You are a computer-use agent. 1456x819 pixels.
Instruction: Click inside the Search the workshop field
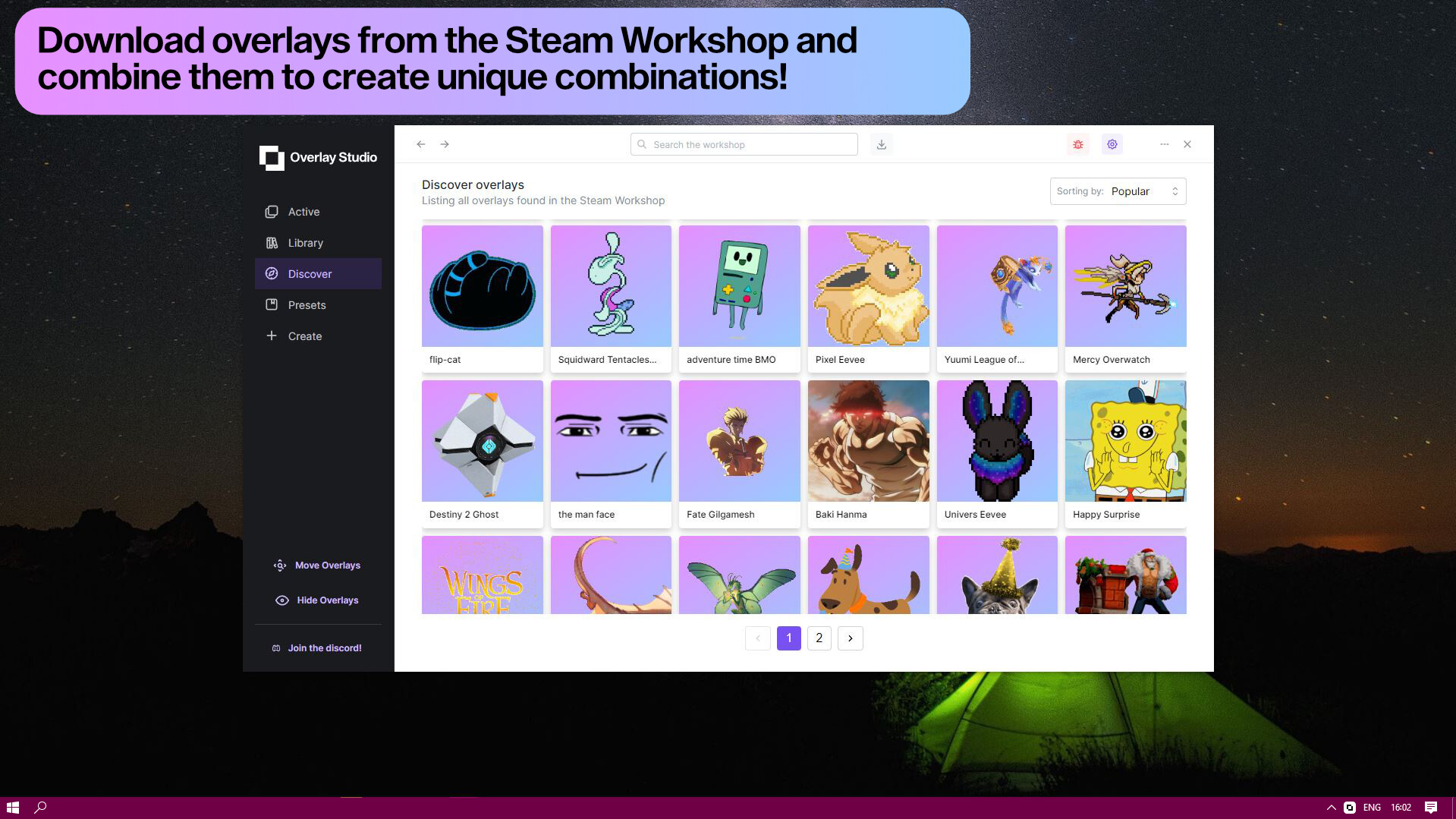pos(744,144)
